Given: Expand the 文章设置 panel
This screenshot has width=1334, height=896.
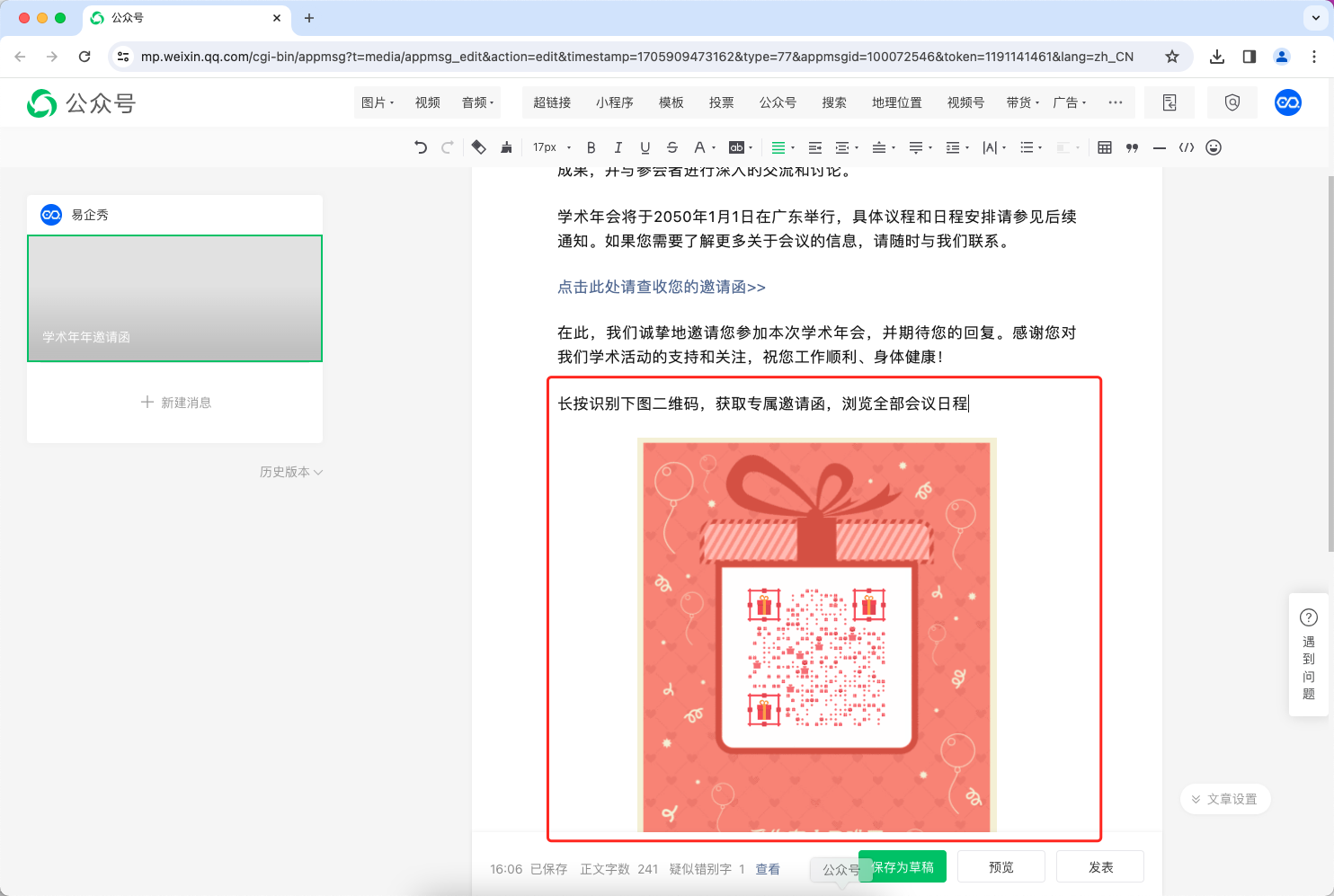Looking at the screenshot, I should tap(1225, 799).
